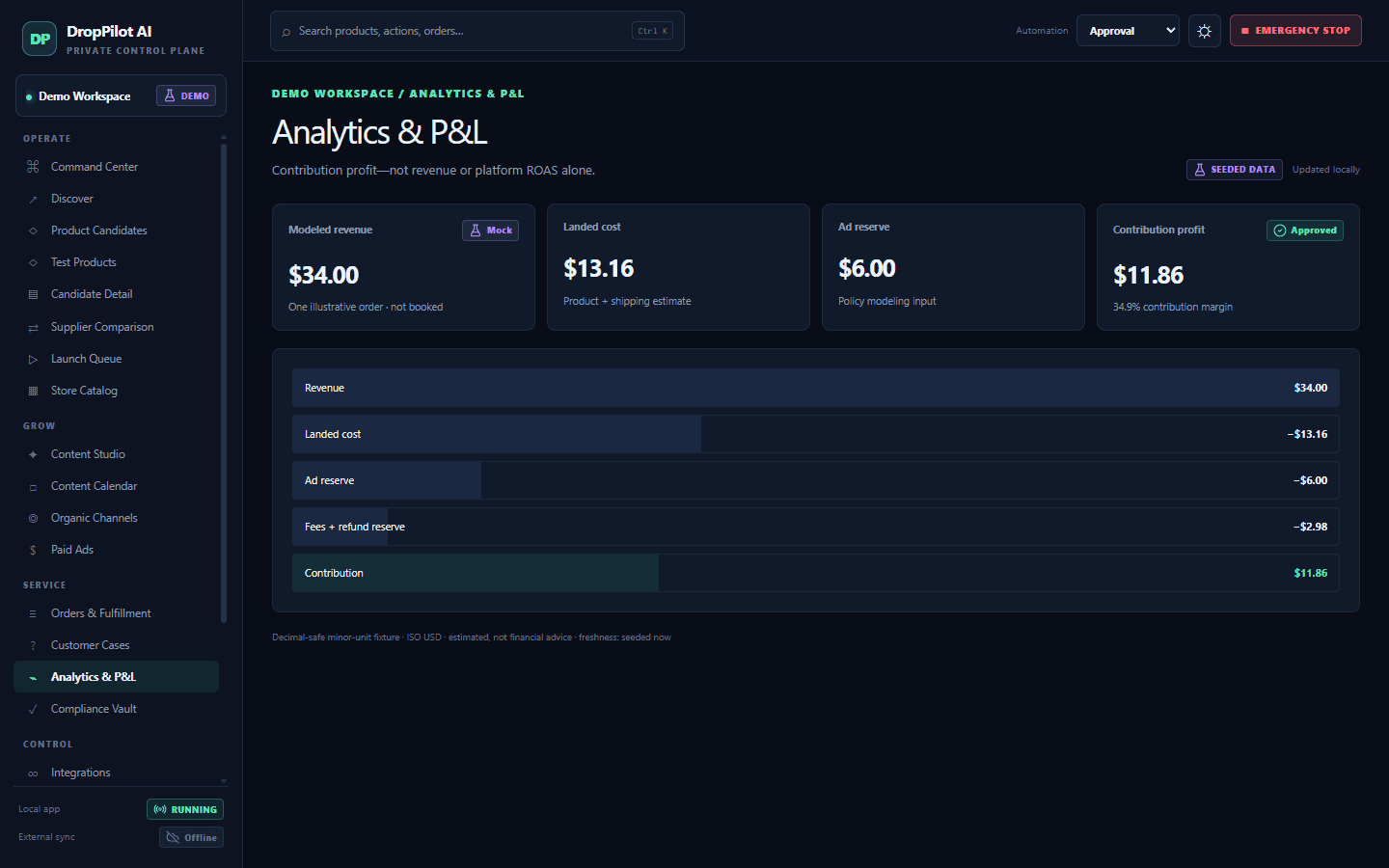Click the Landed cost bar row
Image resolution: width=1389 pixels, height=868 pixels.
coord(816,434)
